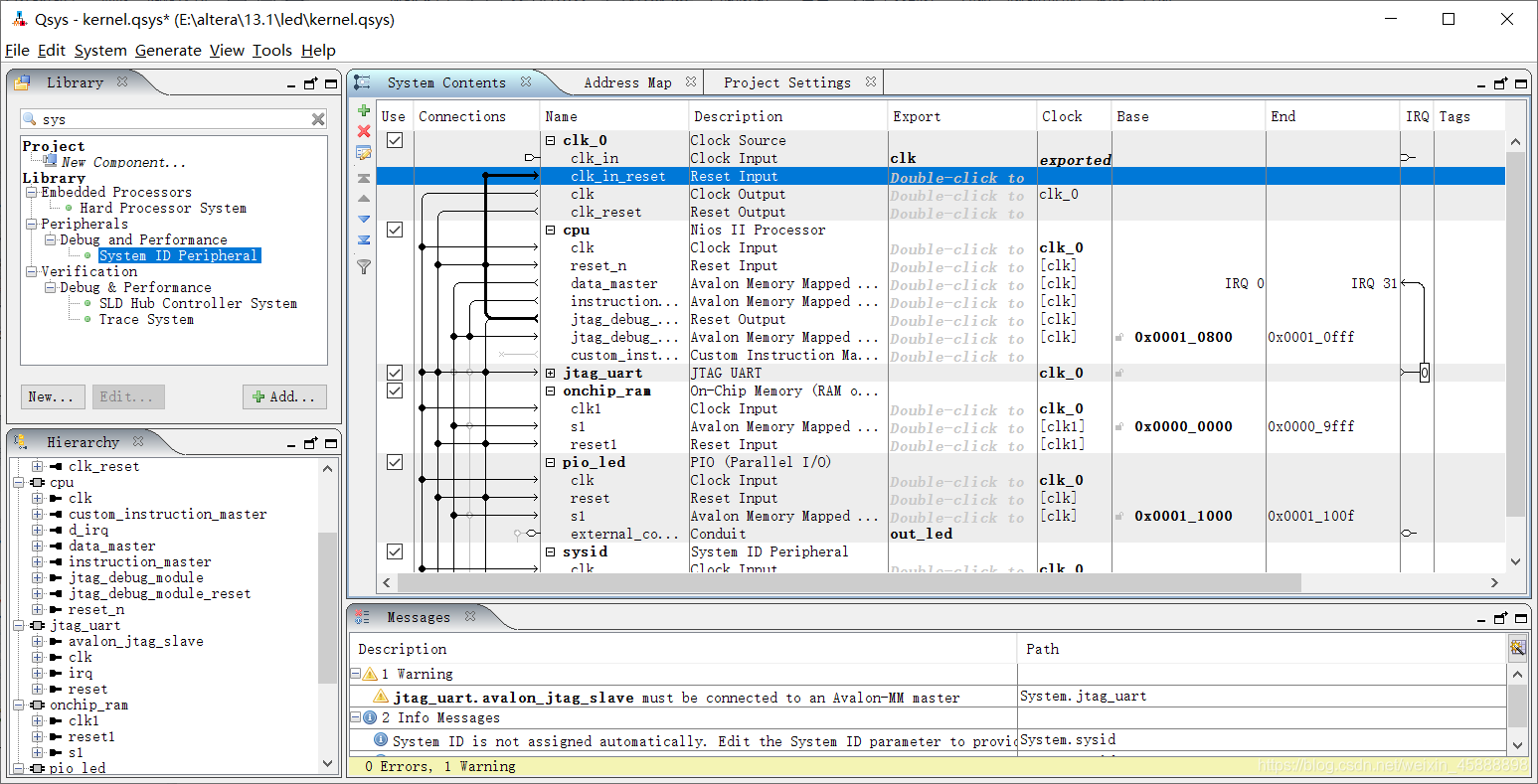Click the clk export cell of clk_in

point(961,158)
